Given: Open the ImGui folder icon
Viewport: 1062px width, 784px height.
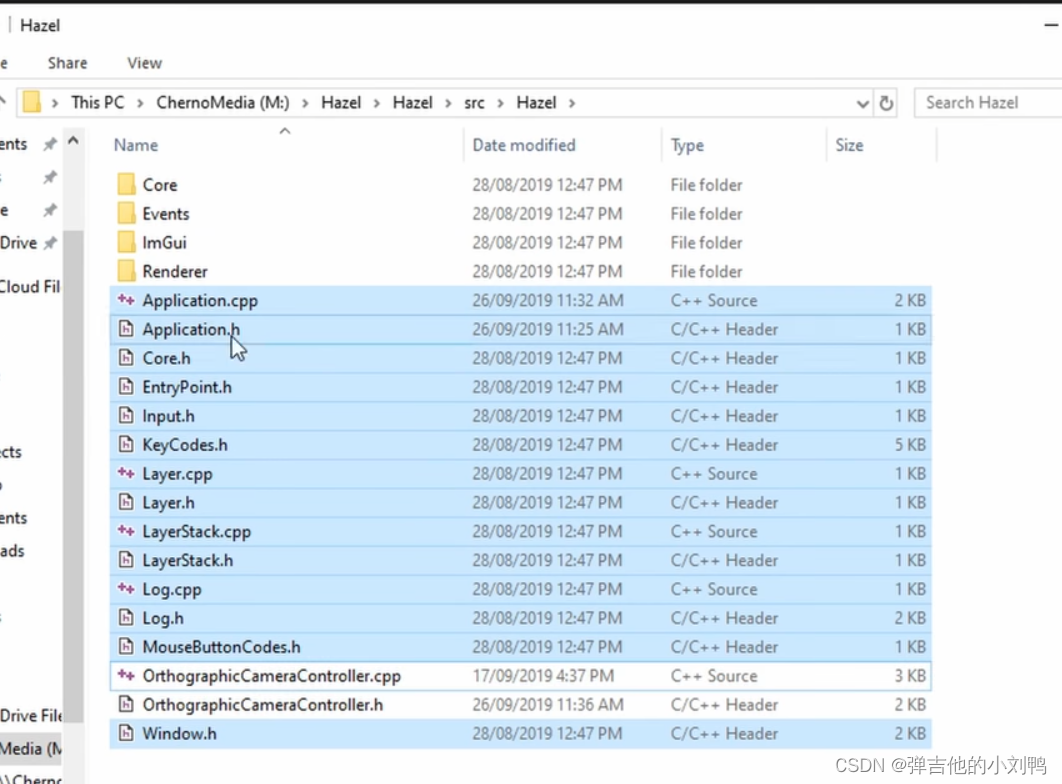Looking at the screenshot, I should 126,242.
